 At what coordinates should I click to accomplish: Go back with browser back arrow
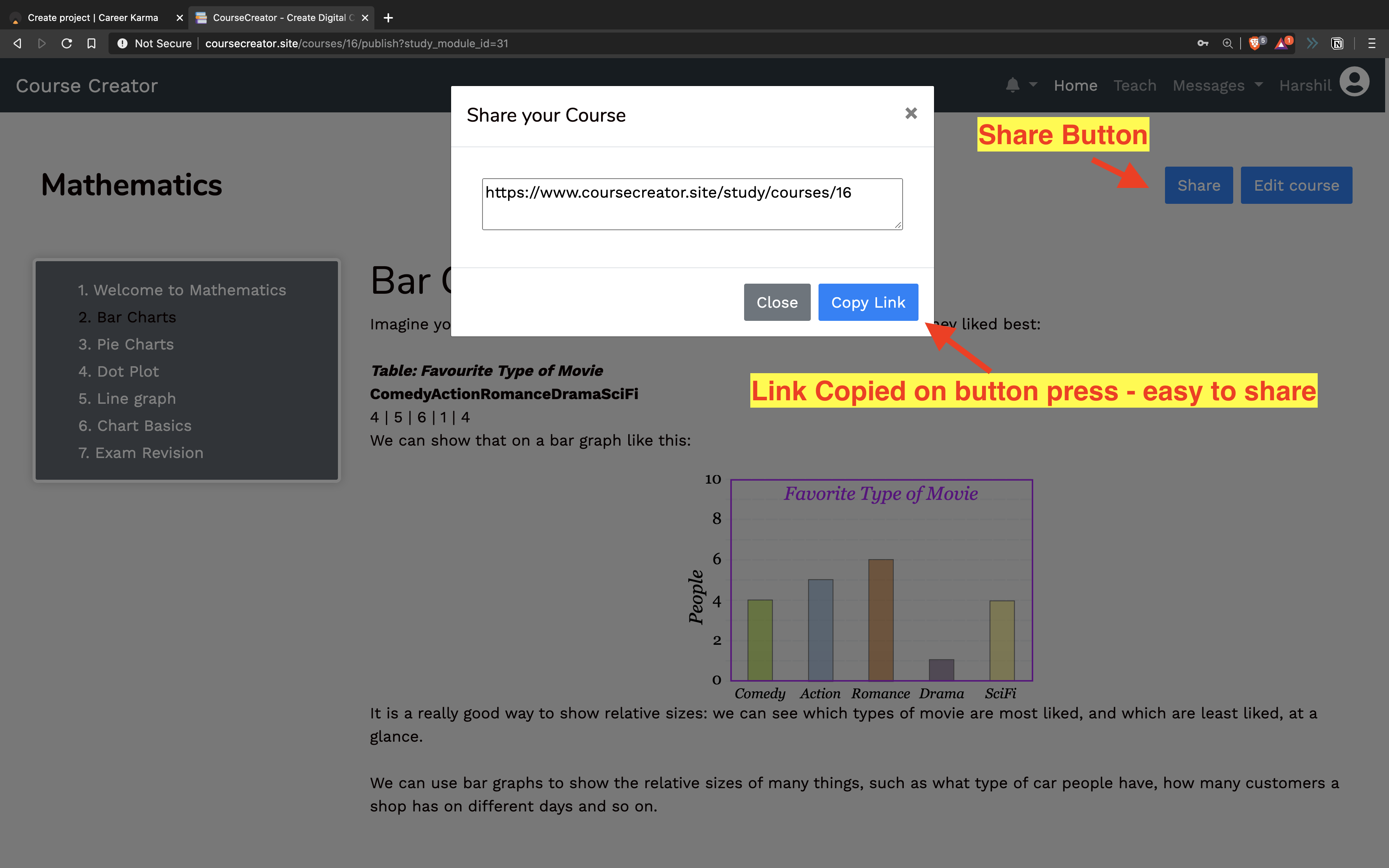(x=17, y=44)
